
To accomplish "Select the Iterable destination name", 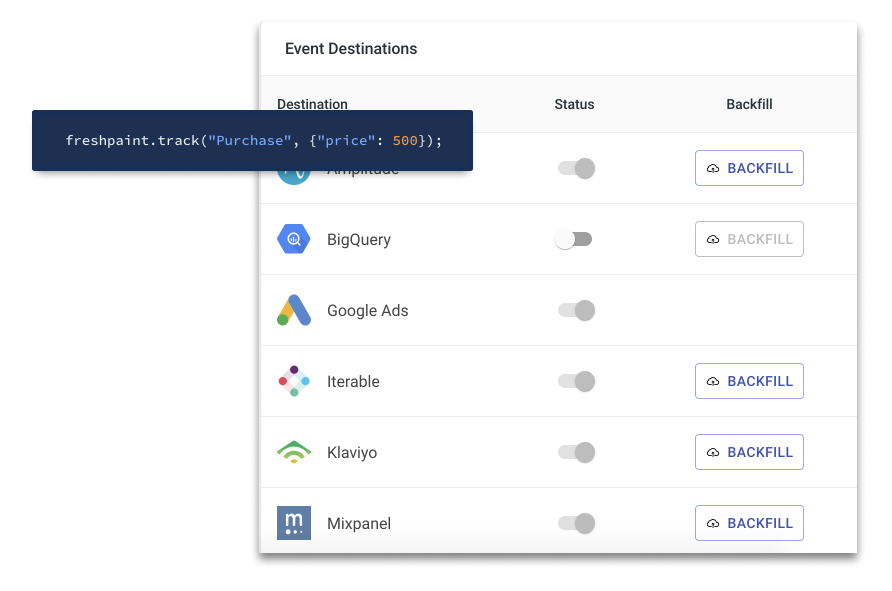I will point(353,381).
